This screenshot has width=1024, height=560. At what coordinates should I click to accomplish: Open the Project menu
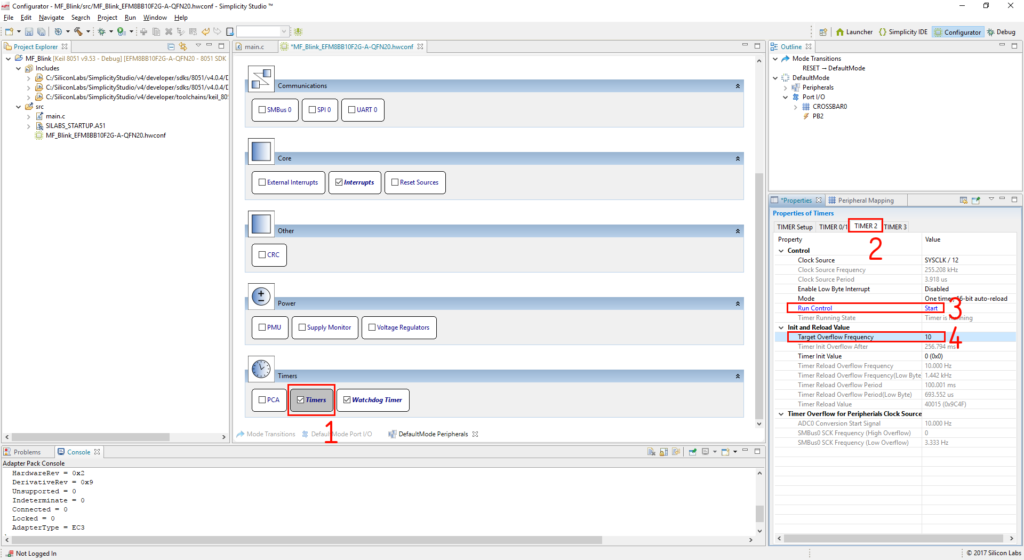click(107, 17)
